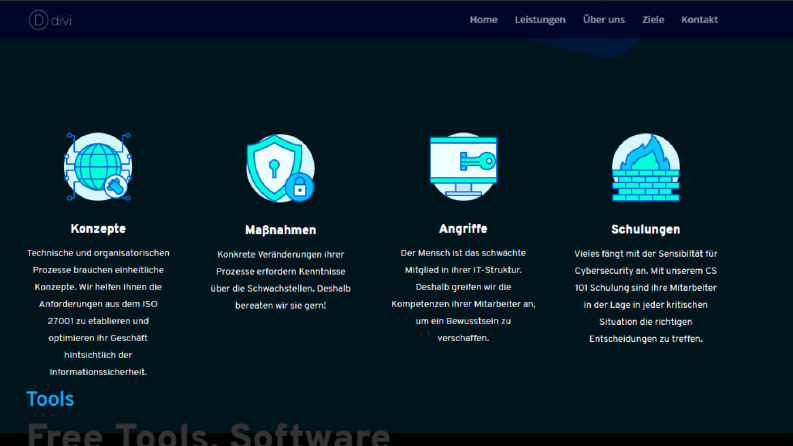The image size is (793, 446).
Task: Click the shield and lock icon above Maßnahmen
Action: 281,168
